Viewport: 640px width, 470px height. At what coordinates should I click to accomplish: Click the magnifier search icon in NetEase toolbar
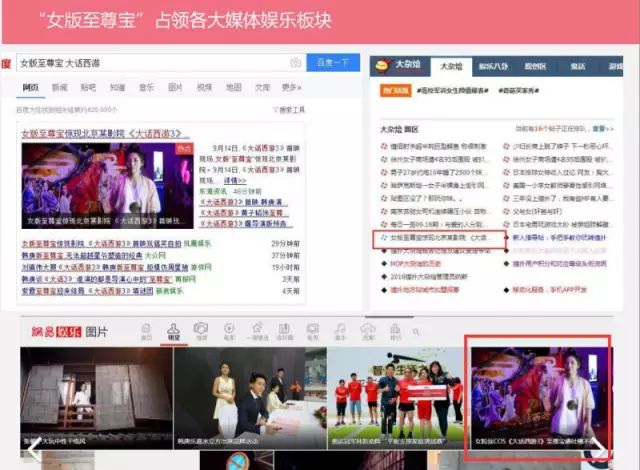[x=416, y=332]
